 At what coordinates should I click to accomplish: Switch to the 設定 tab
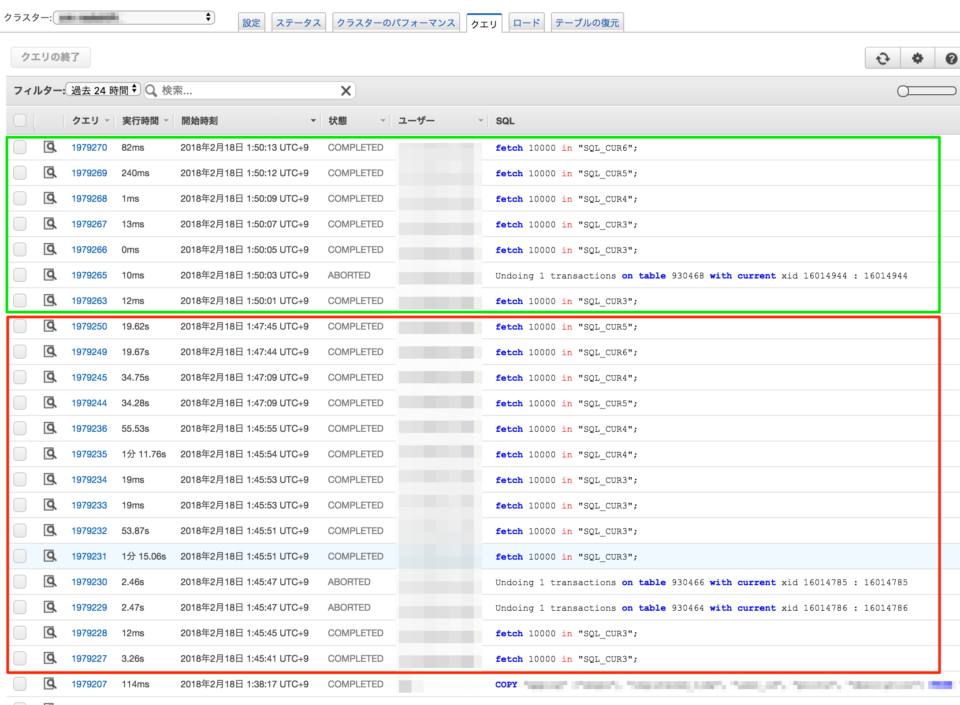tap(251, 23)
